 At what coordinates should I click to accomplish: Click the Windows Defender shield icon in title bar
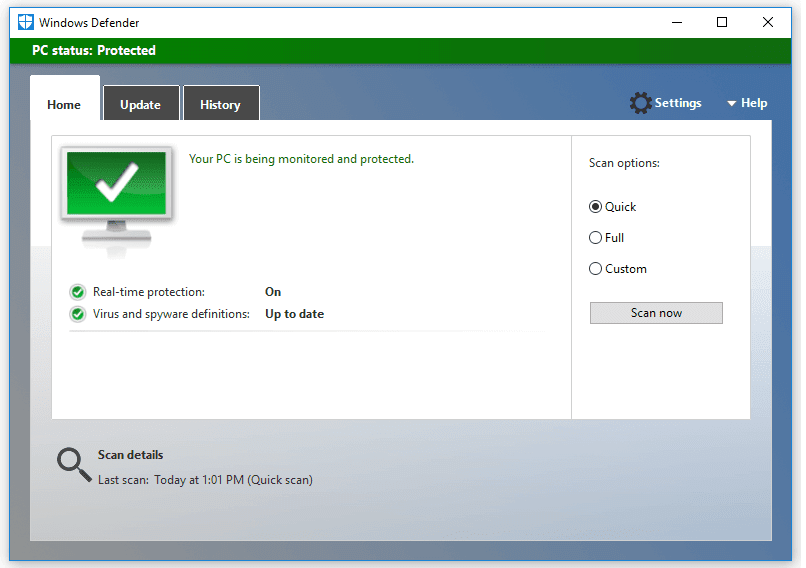[26, 23]
